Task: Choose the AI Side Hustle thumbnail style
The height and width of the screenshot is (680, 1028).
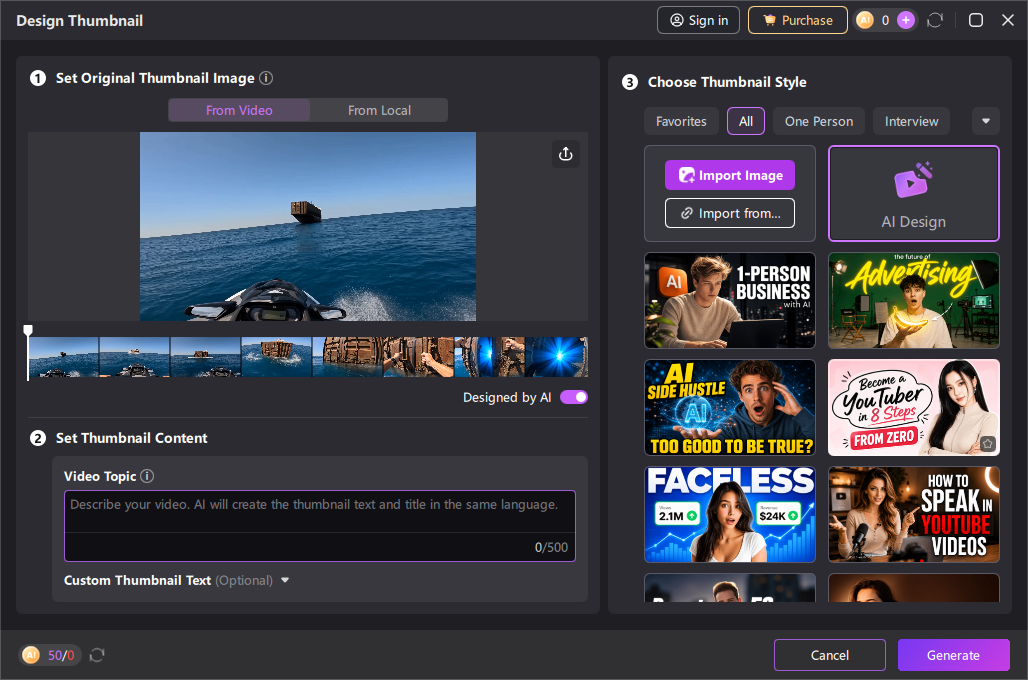Action: coord(730,407)
